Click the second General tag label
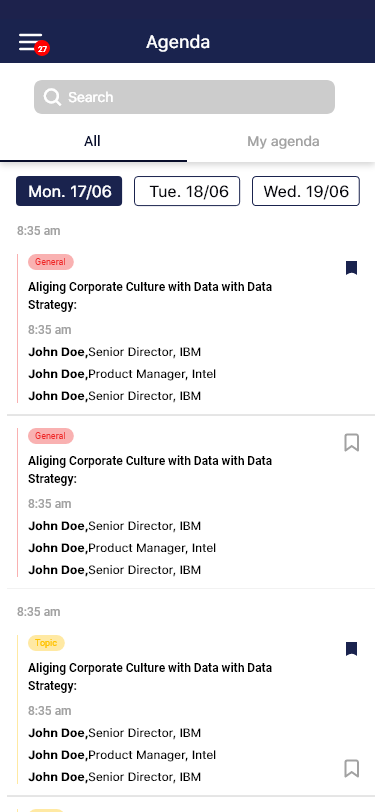375x812 pixels. [x=51, y=436]
